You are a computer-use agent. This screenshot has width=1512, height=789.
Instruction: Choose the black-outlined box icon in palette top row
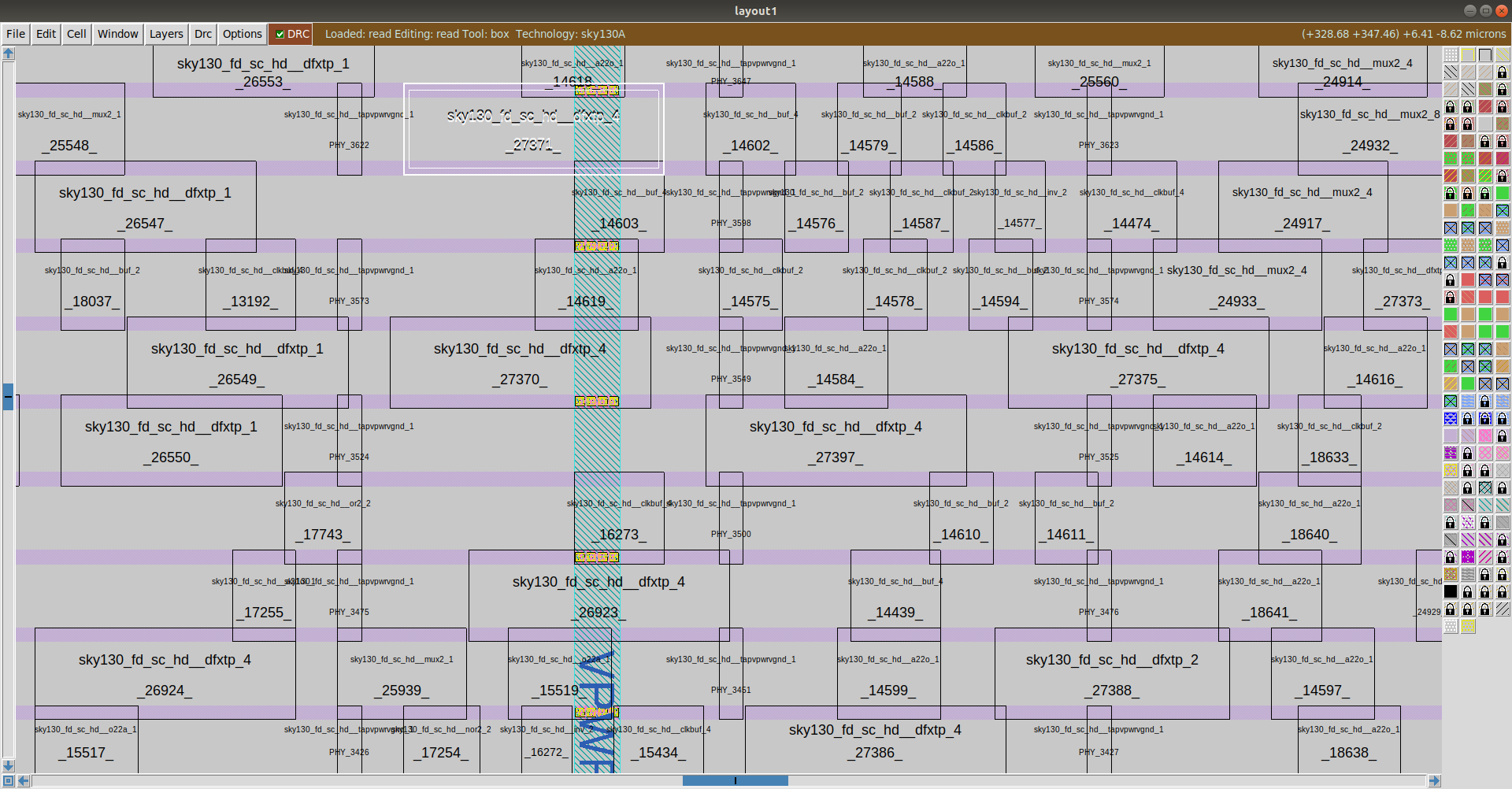pos(1485,54)
